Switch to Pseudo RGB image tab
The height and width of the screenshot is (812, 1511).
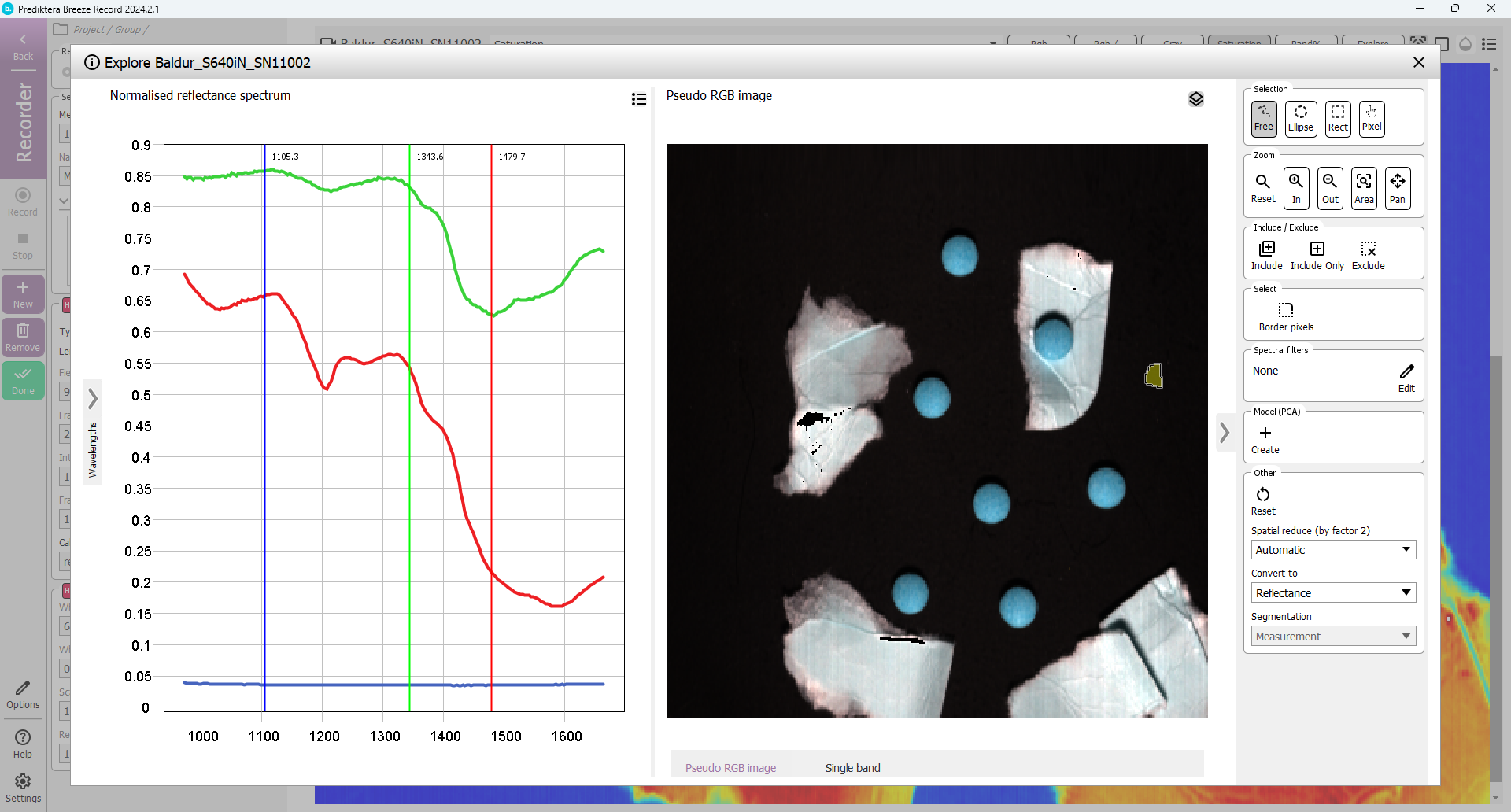(x=730, y=768)
